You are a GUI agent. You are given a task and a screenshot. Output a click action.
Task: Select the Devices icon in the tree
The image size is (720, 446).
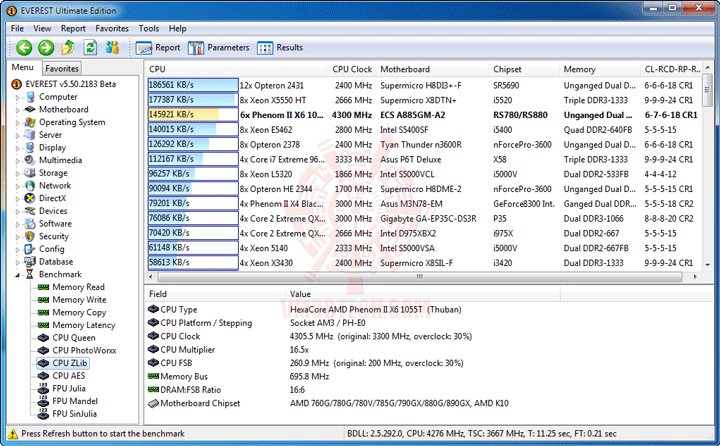30,211
